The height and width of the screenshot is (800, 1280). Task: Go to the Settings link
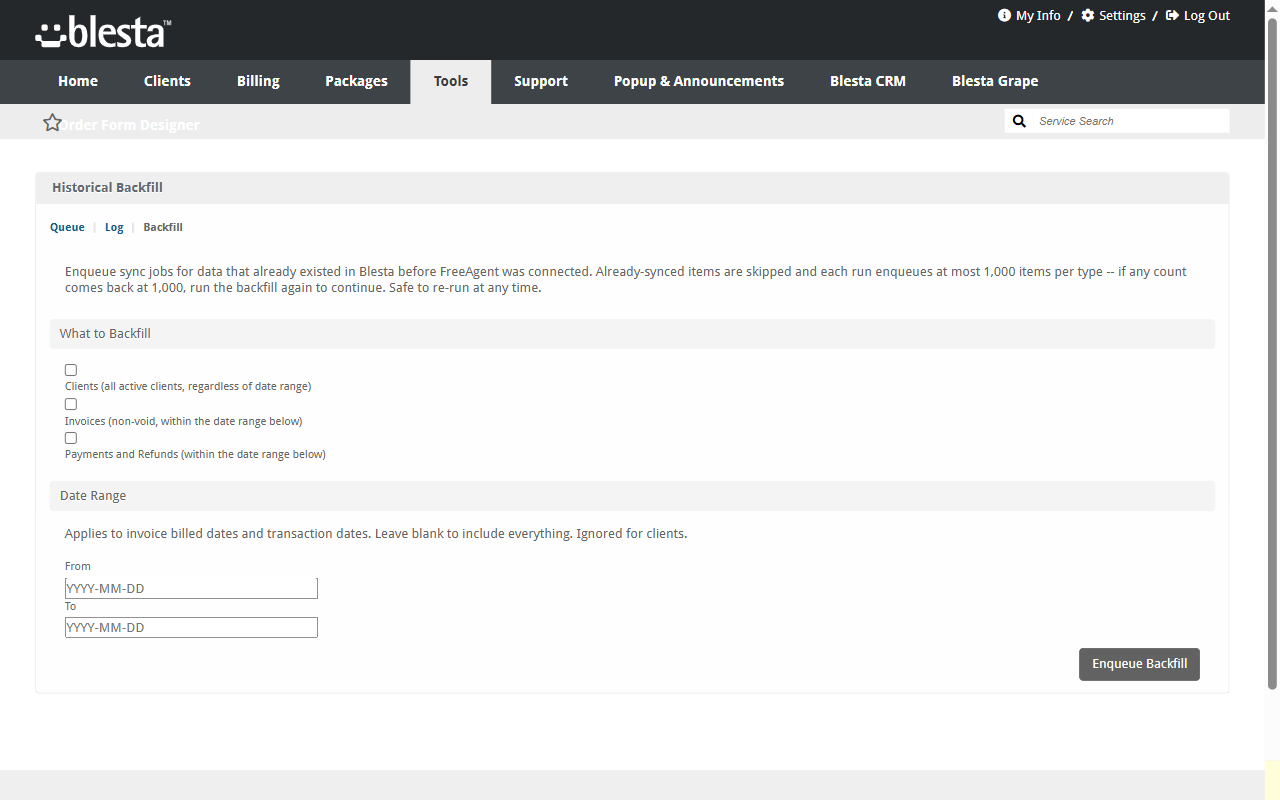coord(1122,15)
